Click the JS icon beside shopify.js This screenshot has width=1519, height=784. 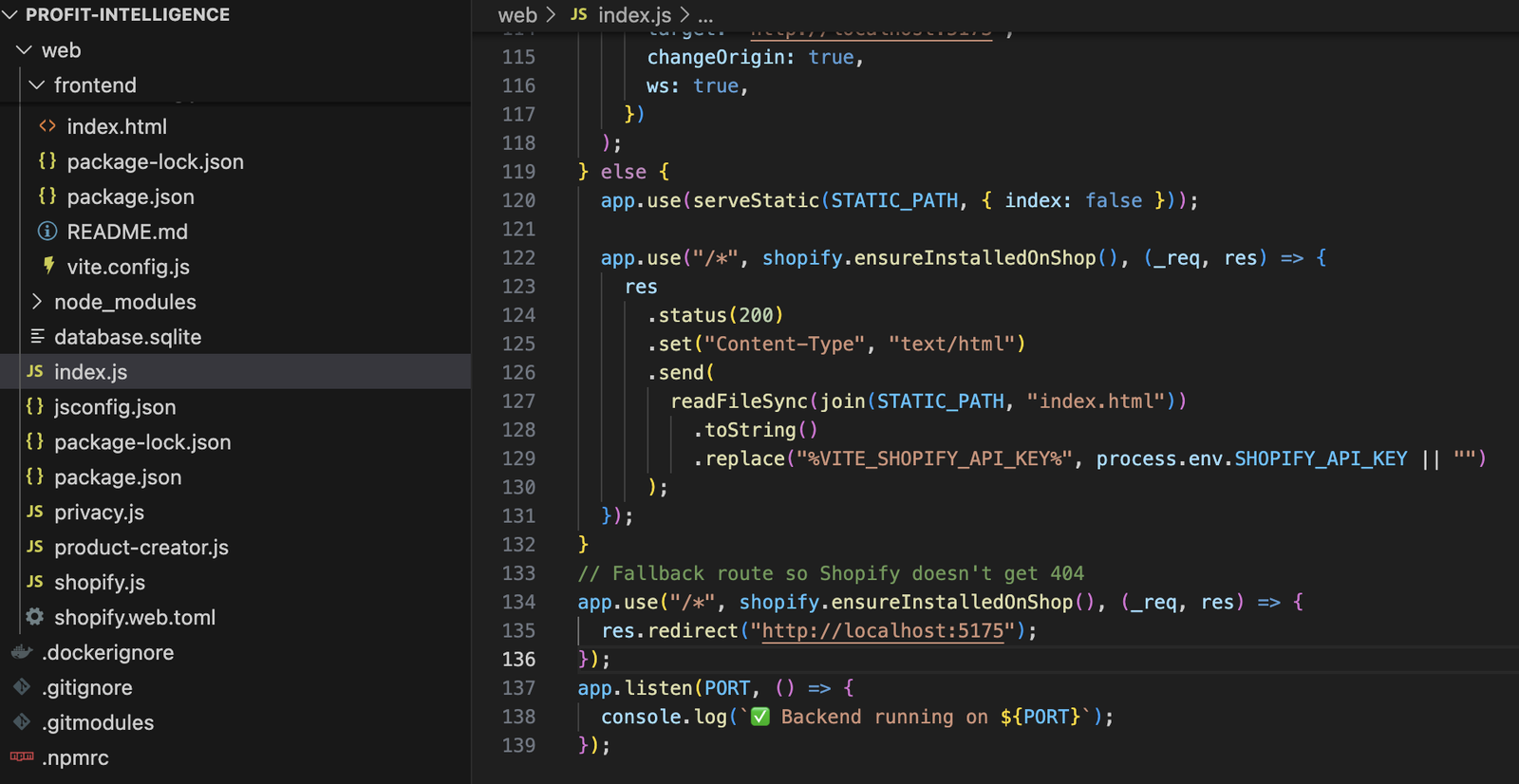point(35,583)
